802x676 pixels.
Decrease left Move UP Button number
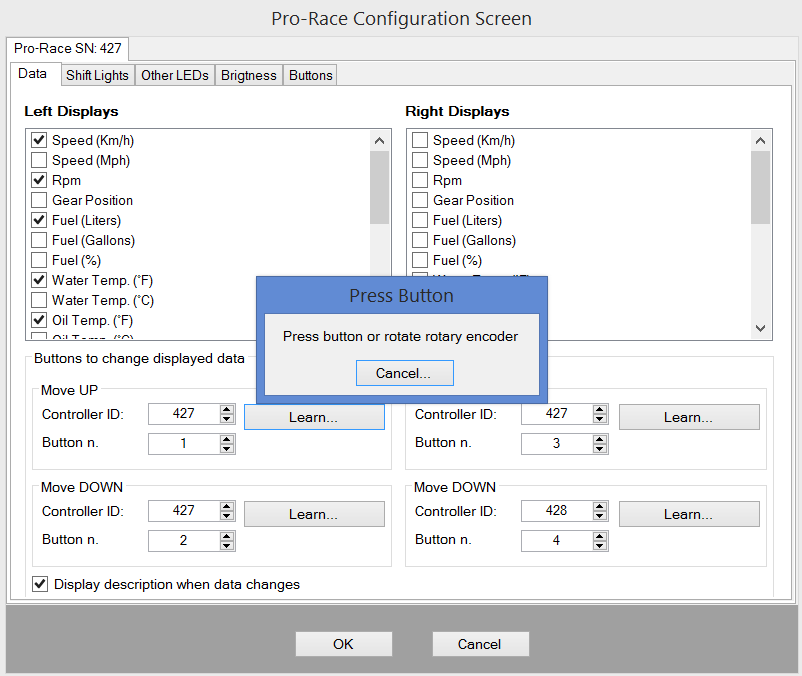227,449
